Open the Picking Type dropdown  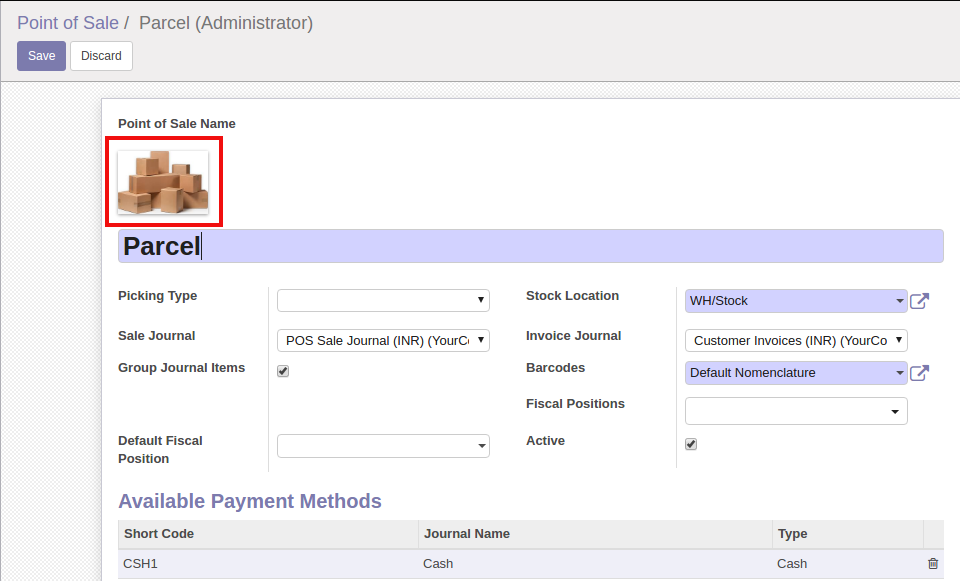[x=383, y=300]
